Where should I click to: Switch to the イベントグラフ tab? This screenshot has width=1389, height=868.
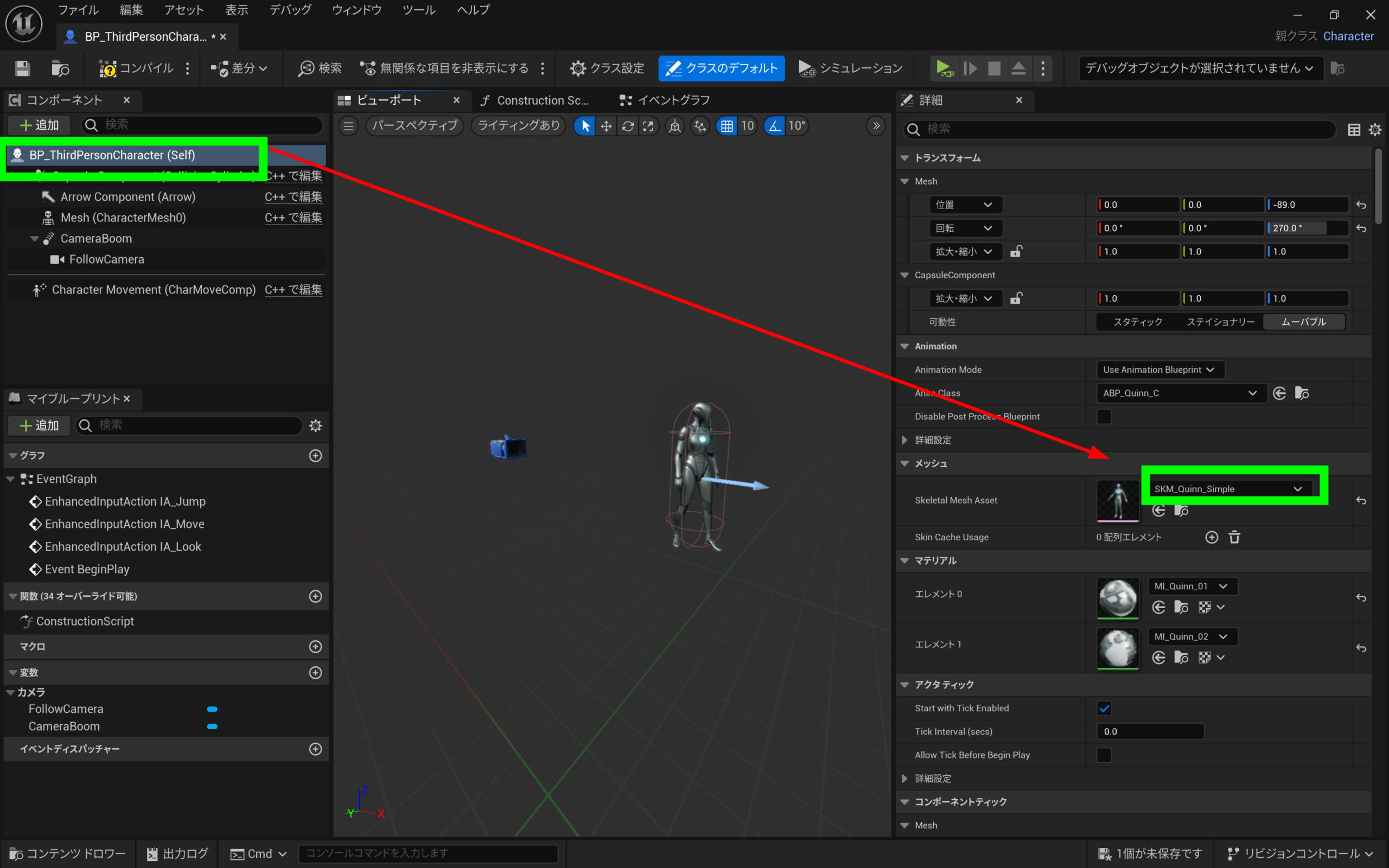point(665,100)
